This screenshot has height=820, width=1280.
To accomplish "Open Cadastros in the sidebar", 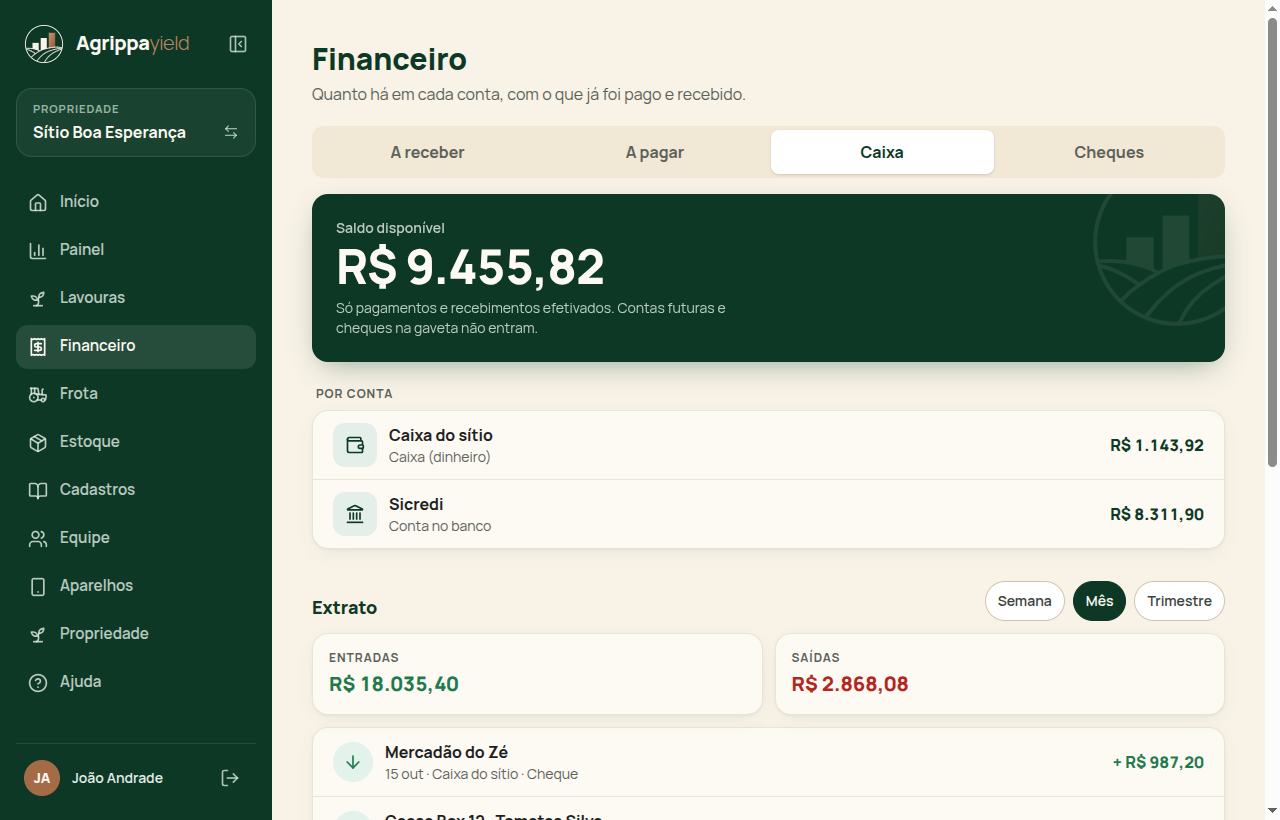I will coord(136,490).
